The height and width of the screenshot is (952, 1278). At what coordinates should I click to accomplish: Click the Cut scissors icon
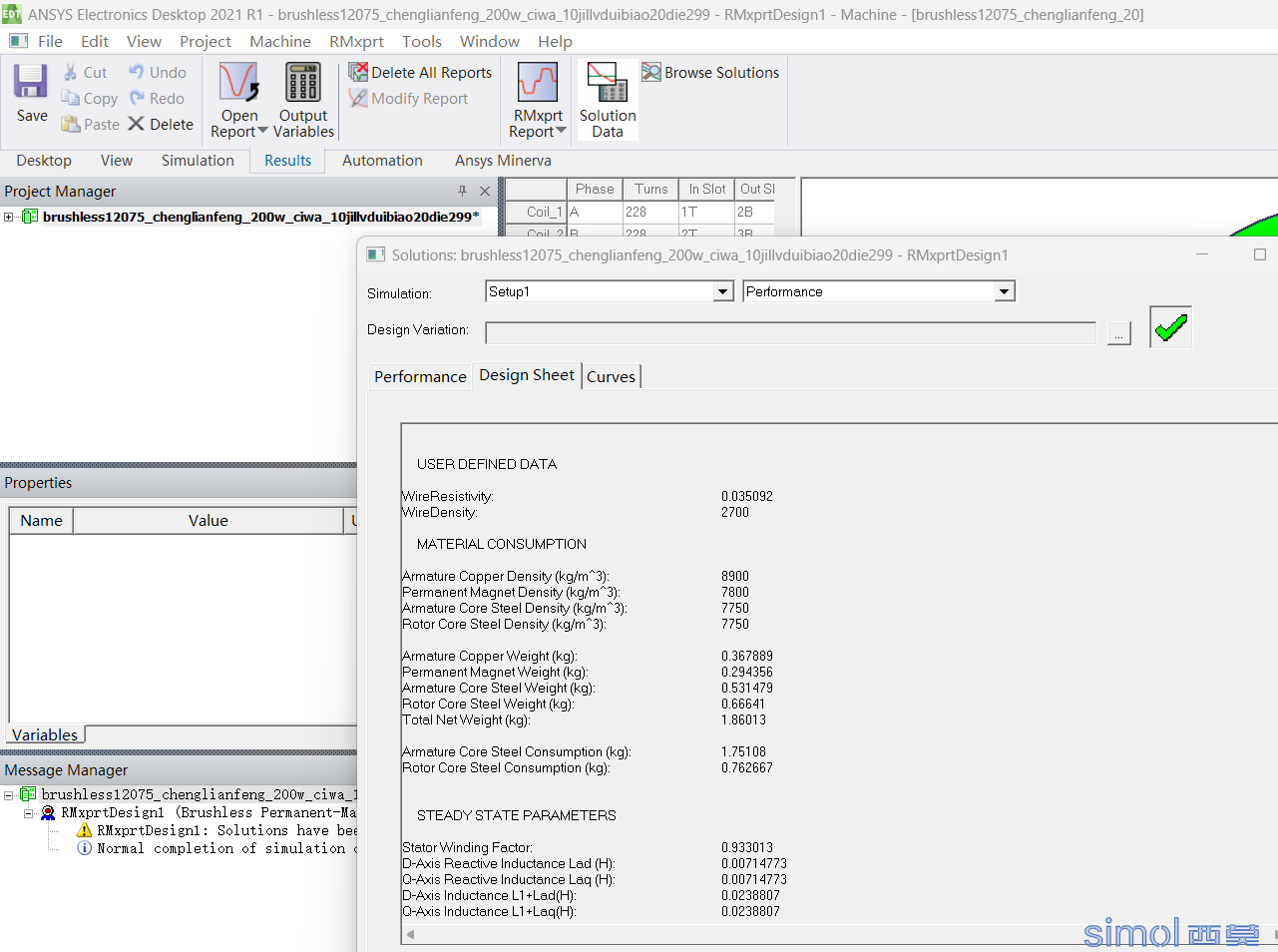(71, 73)
